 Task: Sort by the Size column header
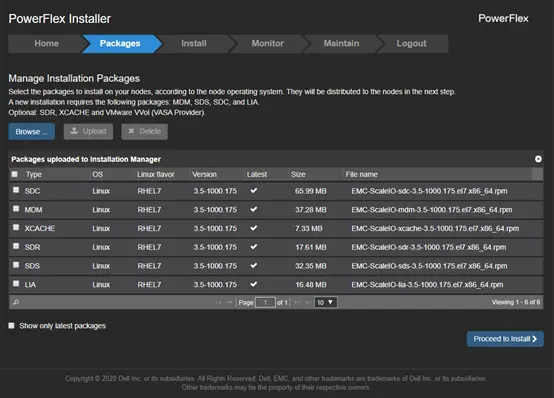(298, 174)
